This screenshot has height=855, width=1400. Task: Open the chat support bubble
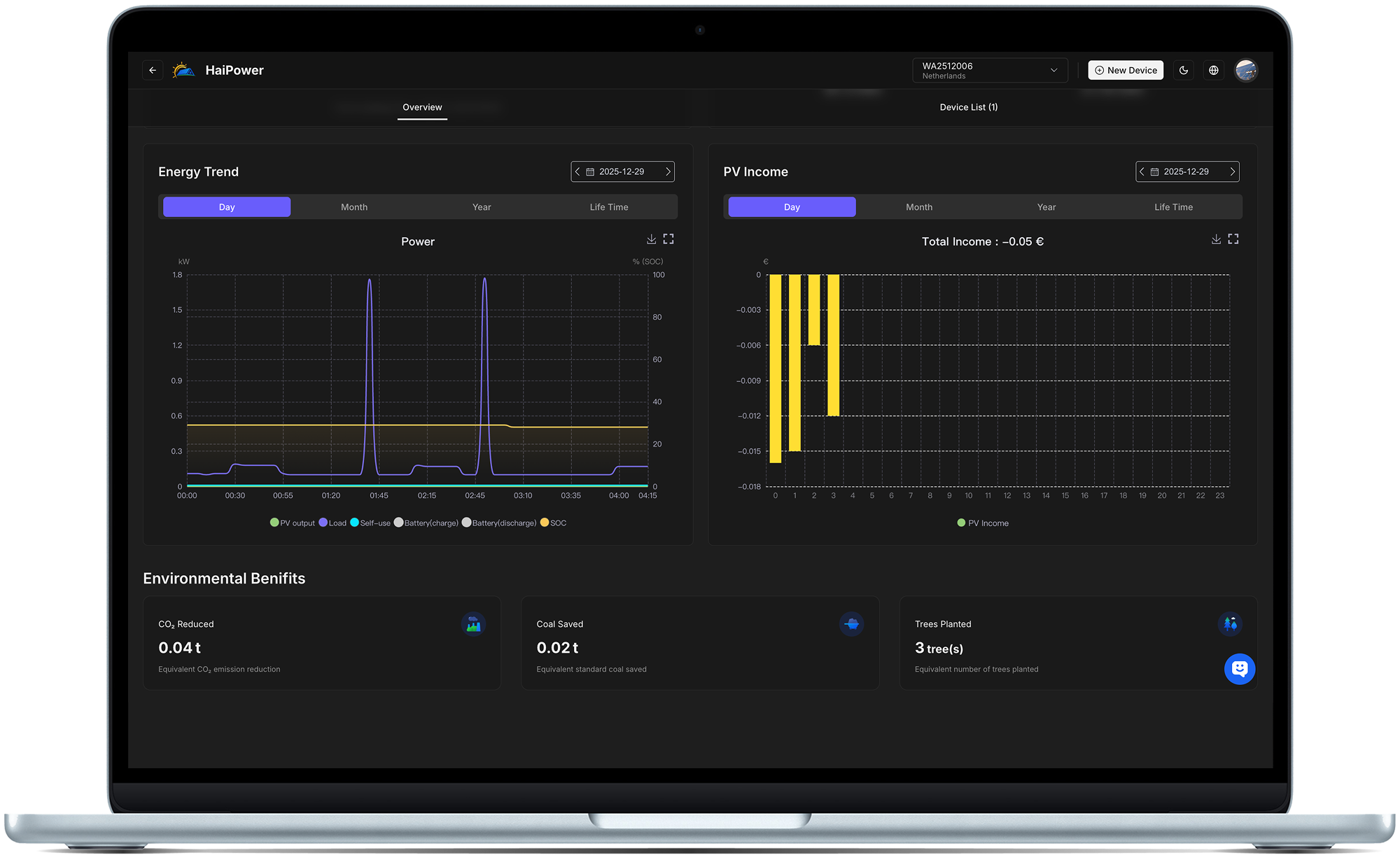pyautogui.click(x=1239, y=669)
